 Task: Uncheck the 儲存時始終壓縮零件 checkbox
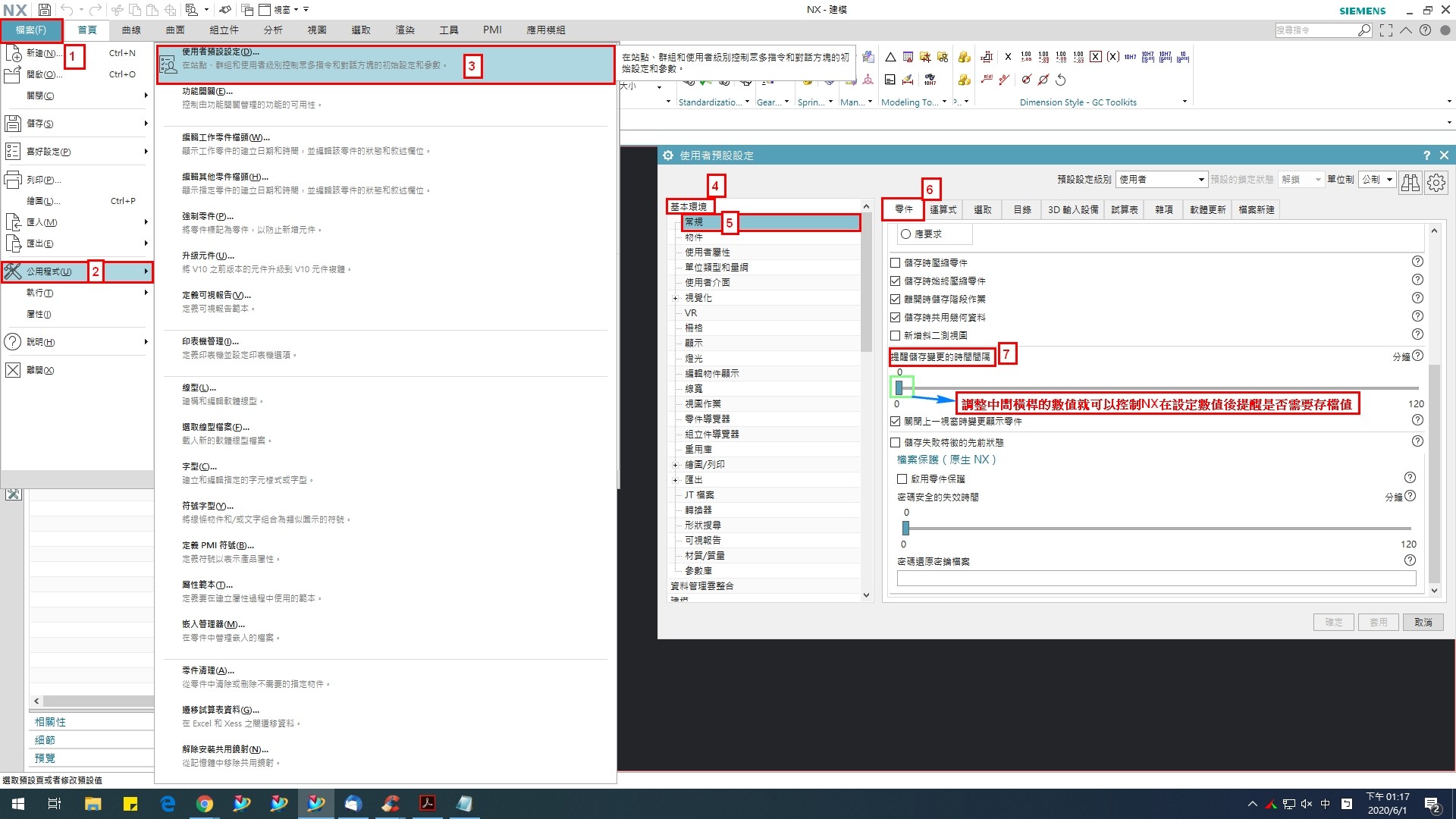[x=895, y=281]
